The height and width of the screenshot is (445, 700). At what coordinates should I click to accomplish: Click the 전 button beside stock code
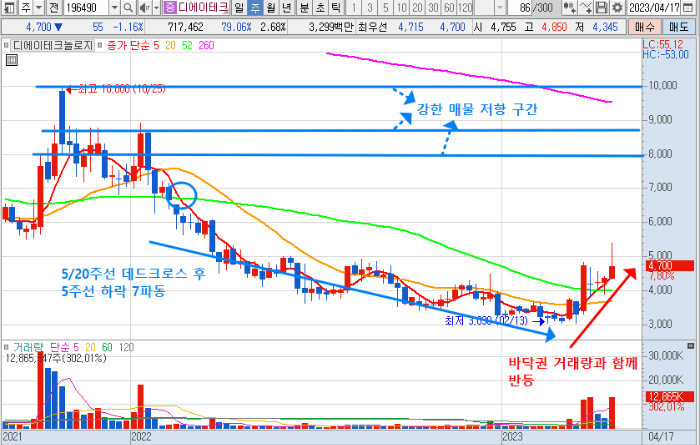coord(54,7)
